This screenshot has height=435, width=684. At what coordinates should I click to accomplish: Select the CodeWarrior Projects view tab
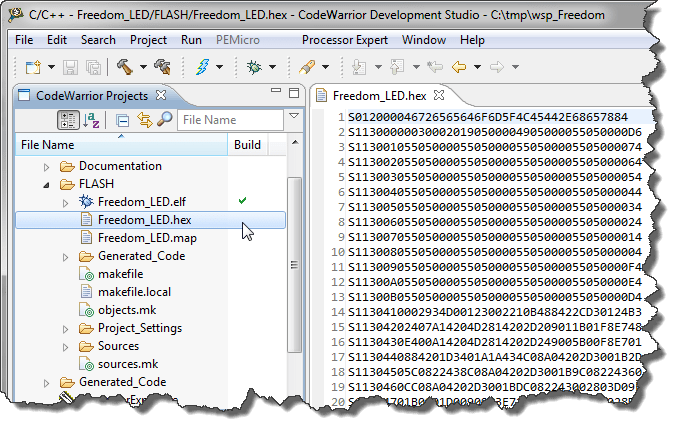tap(92, 96)
